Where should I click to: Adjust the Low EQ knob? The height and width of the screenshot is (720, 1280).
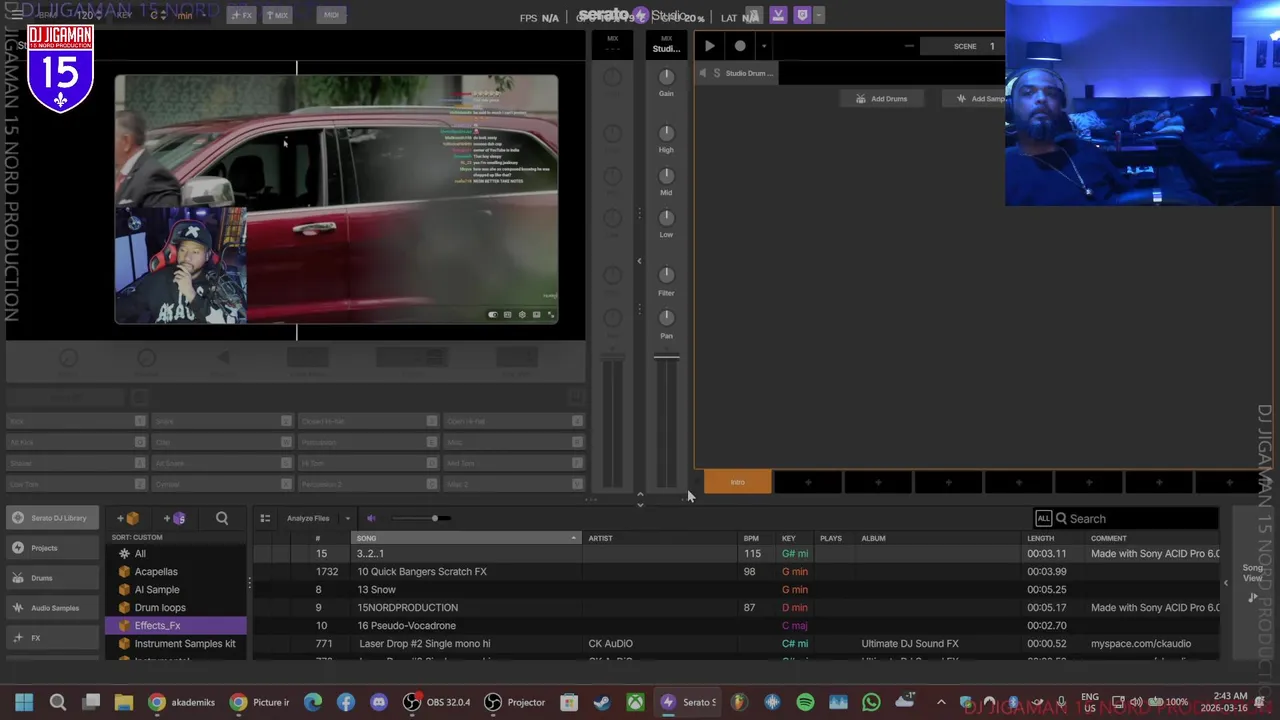click(666, 218)
